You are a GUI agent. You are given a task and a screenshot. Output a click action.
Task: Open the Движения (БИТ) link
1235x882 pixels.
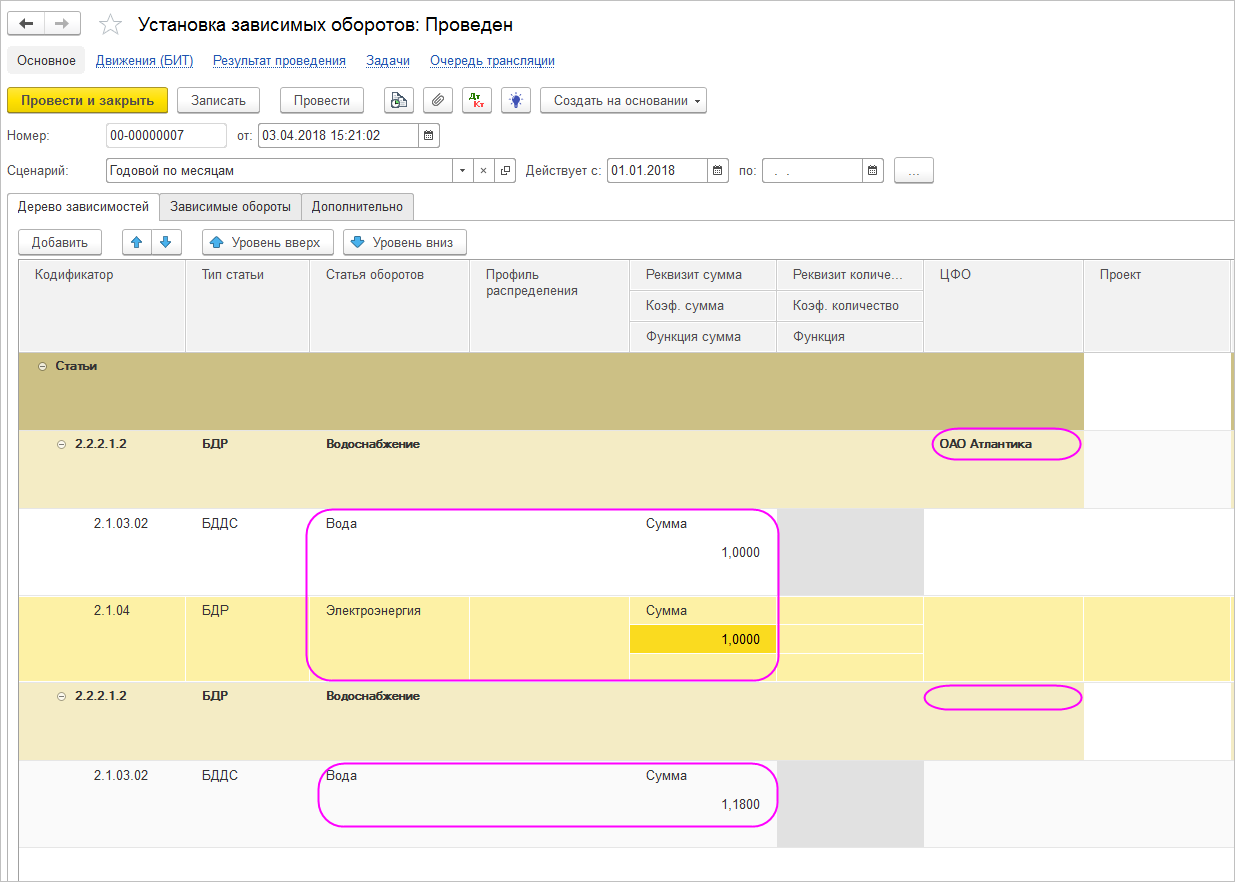[x=144, y=61]
